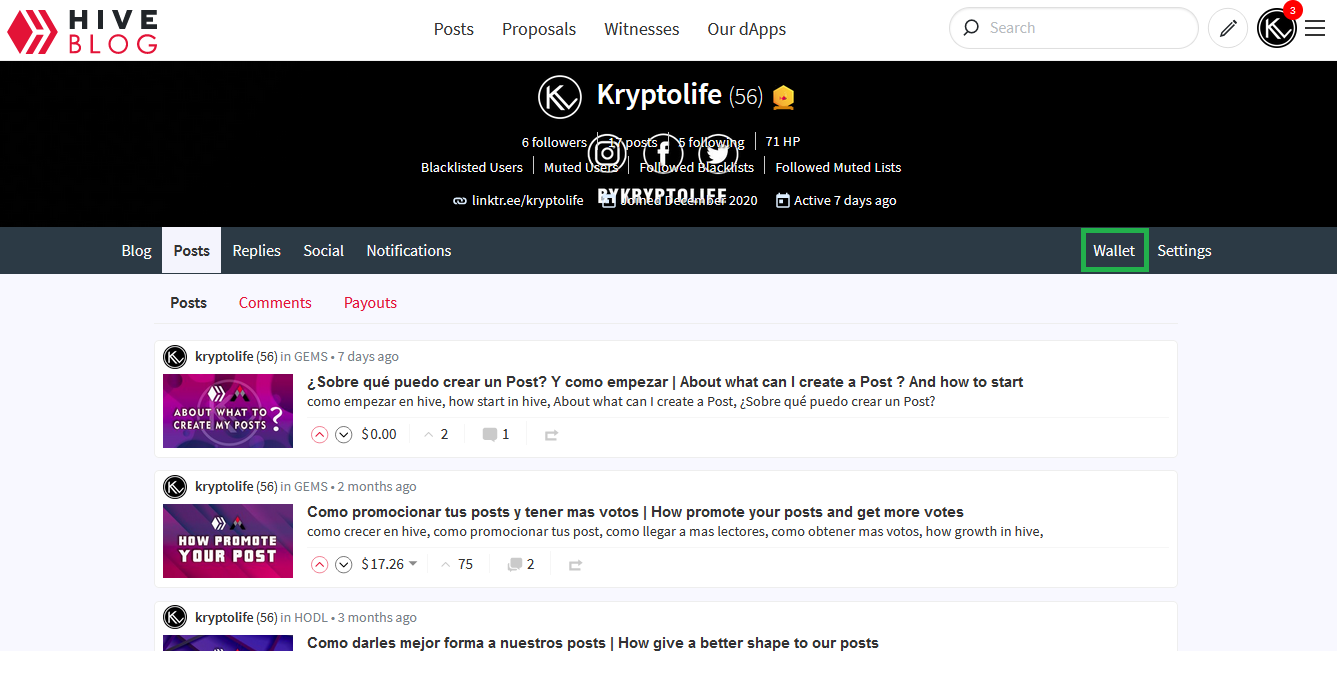
Task: Downvote the 'How promote your posts' post
Action: pos(343,564)
